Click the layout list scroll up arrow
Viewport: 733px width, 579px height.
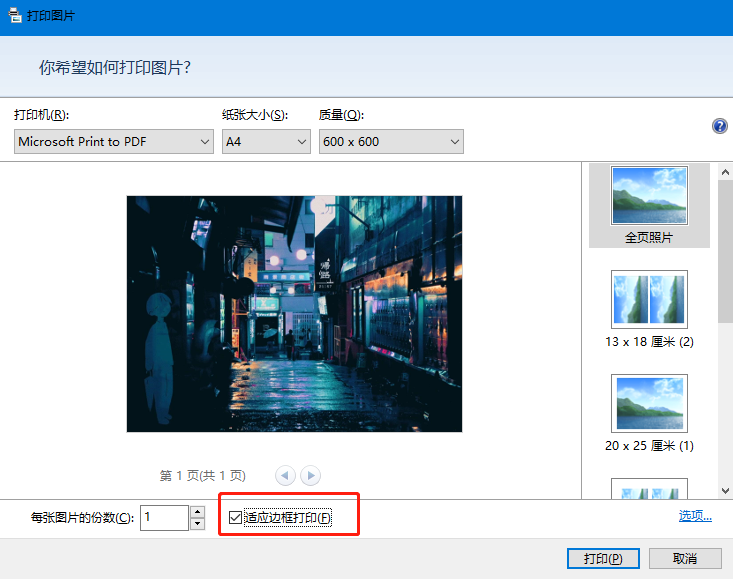725,172
